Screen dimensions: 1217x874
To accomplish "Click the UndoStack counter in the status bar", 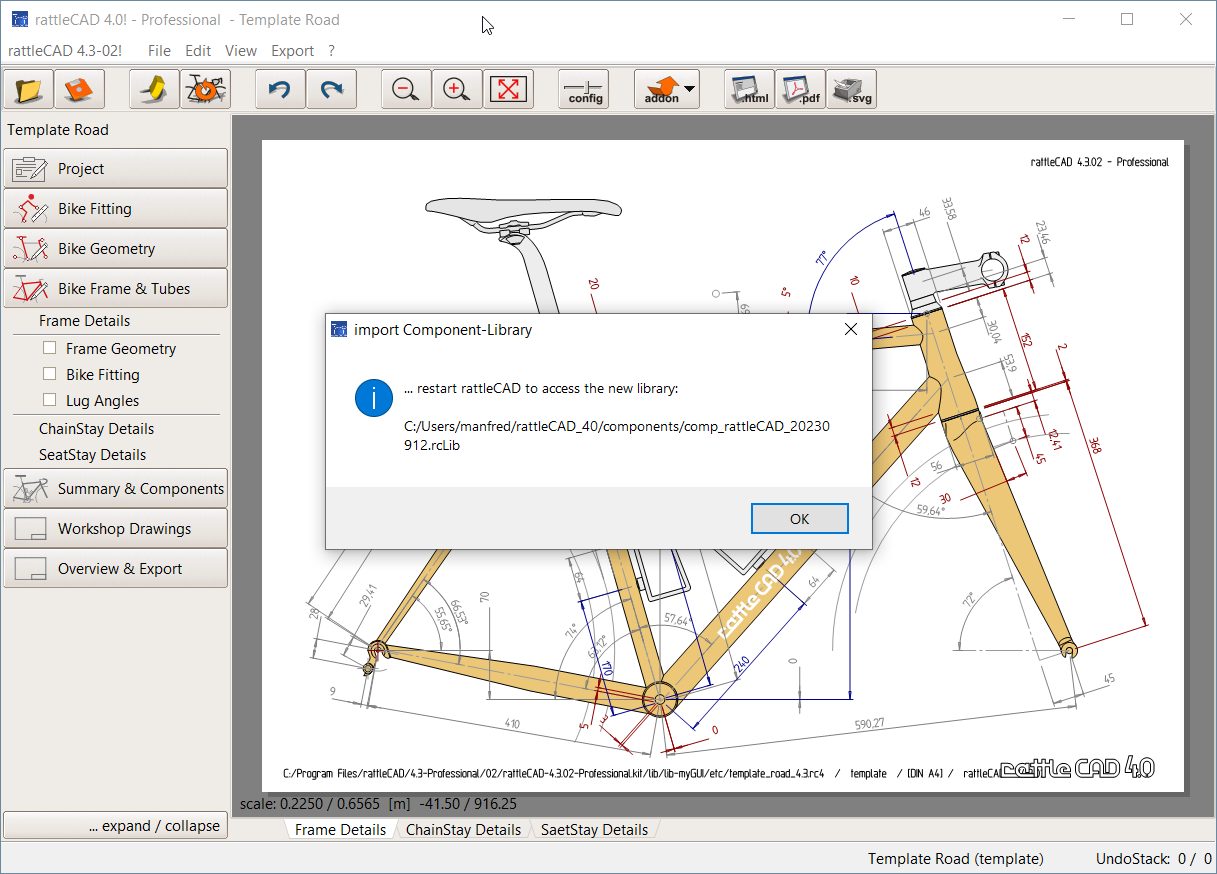I will (1154, 858).
